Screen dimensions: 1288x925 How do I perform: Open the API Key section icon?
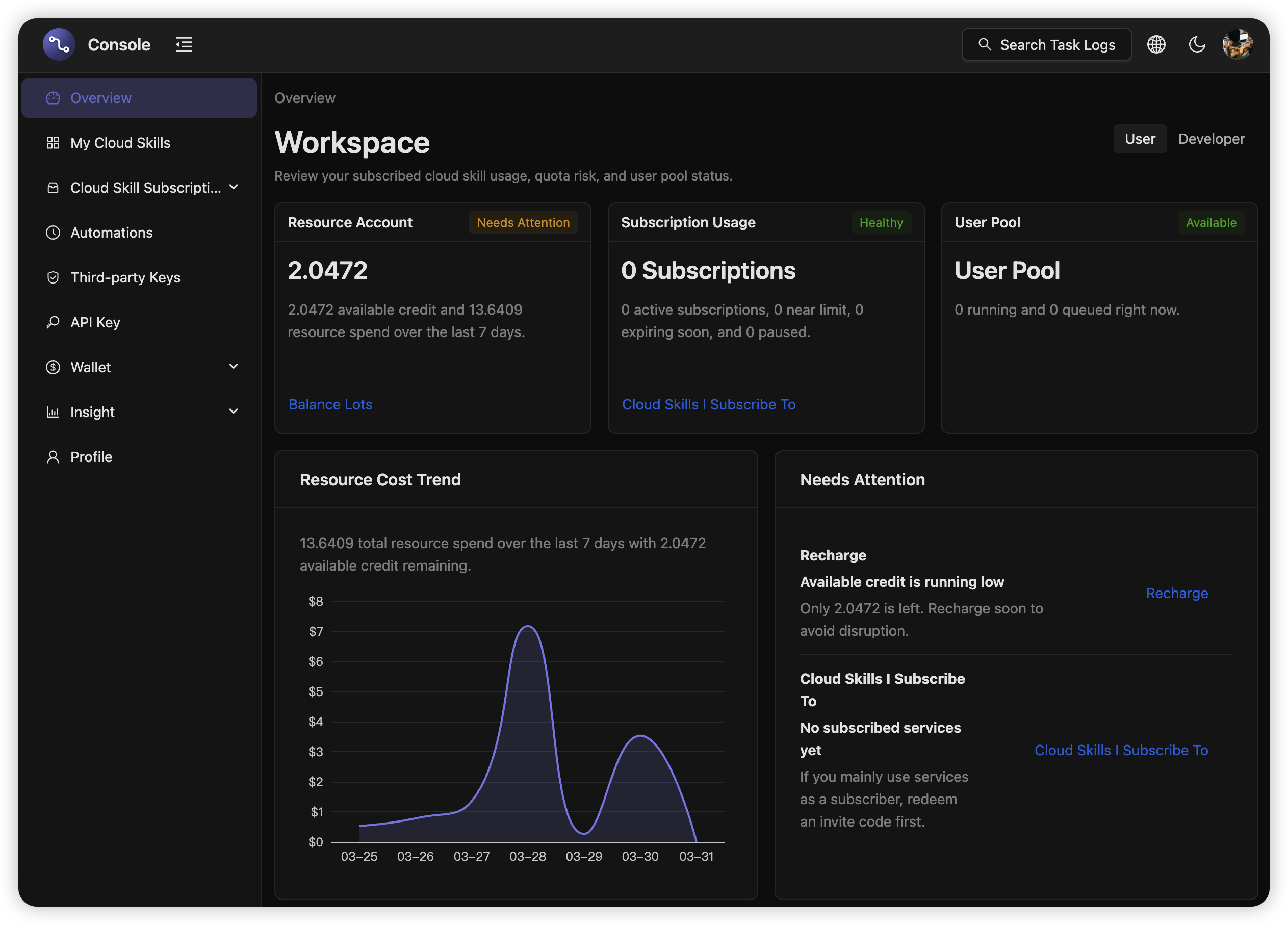[x=53, y=322]
